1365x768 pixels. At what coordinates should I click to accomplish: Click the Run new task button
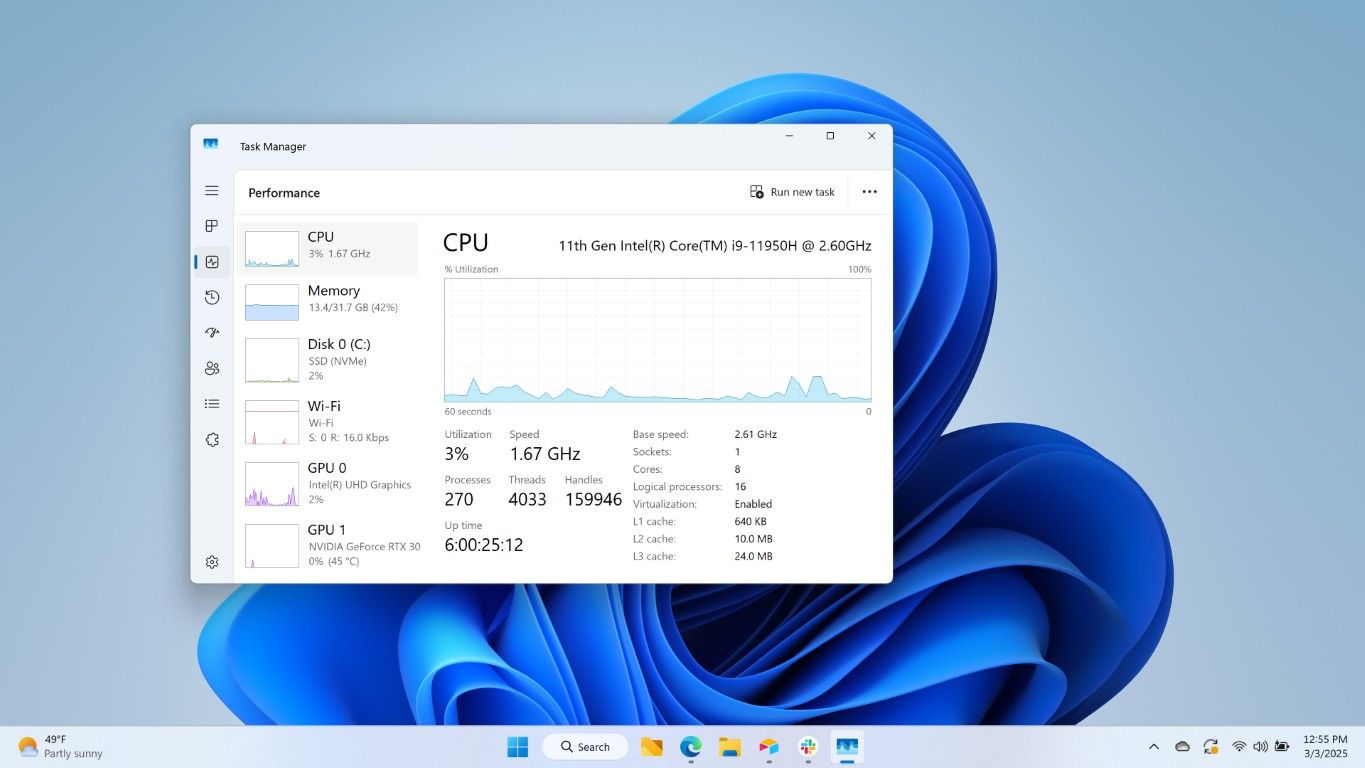[x=792, y=191]
